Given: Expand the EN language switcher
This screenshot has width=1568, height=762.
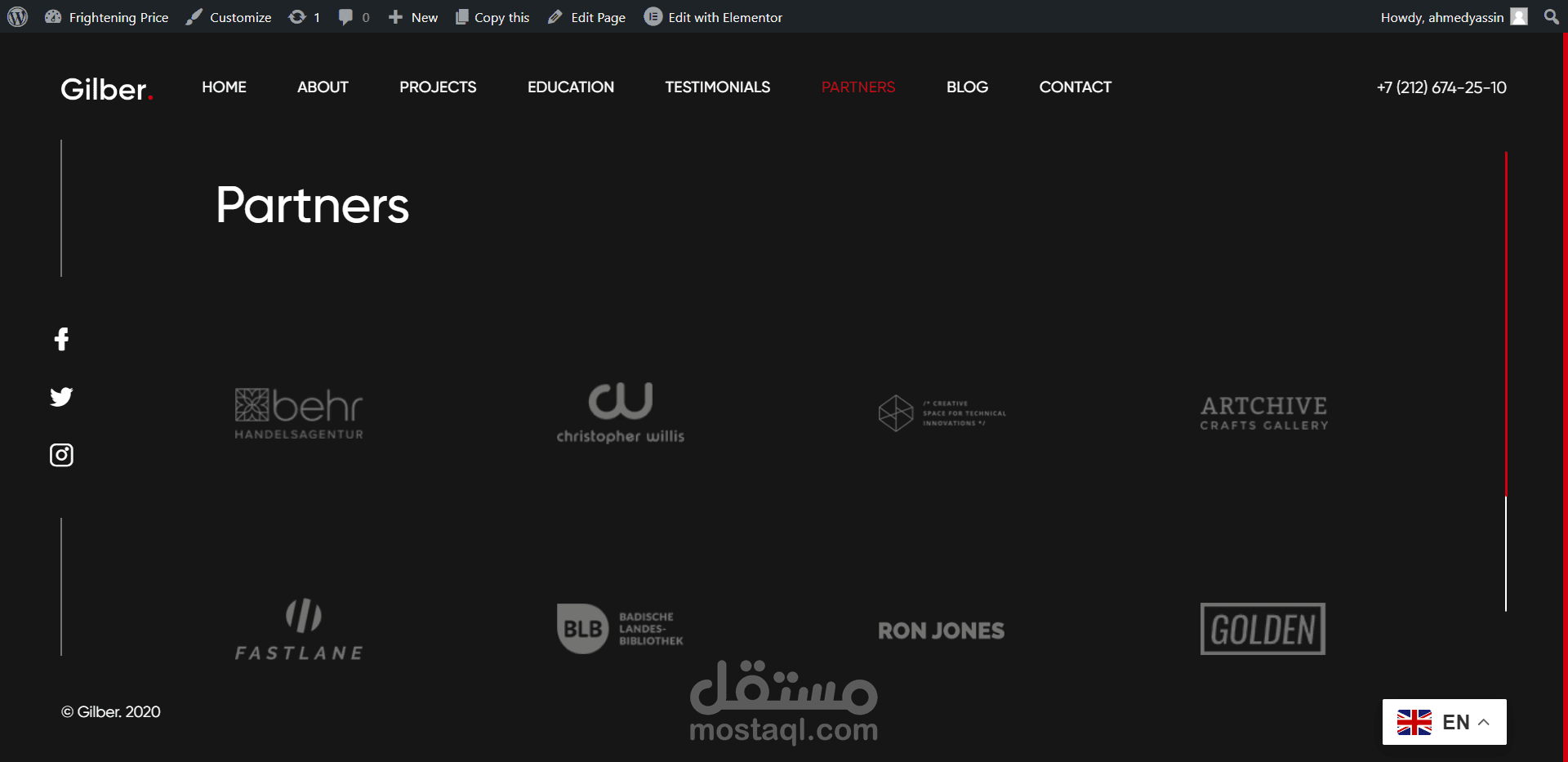Looking at the screenshot, I should 1445,722.
